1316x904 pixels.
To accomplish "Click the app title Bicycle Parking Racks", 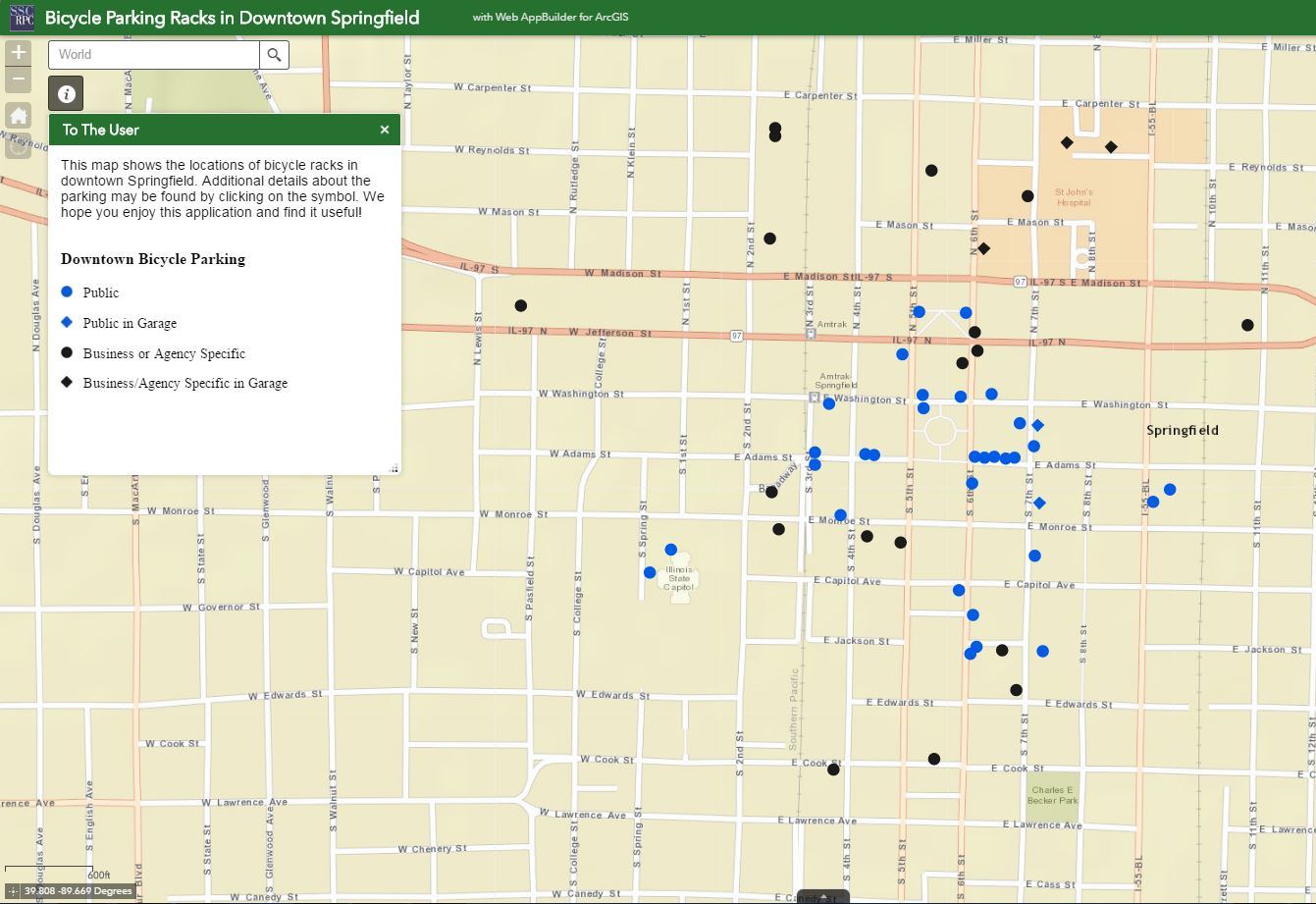I will 233,18.
